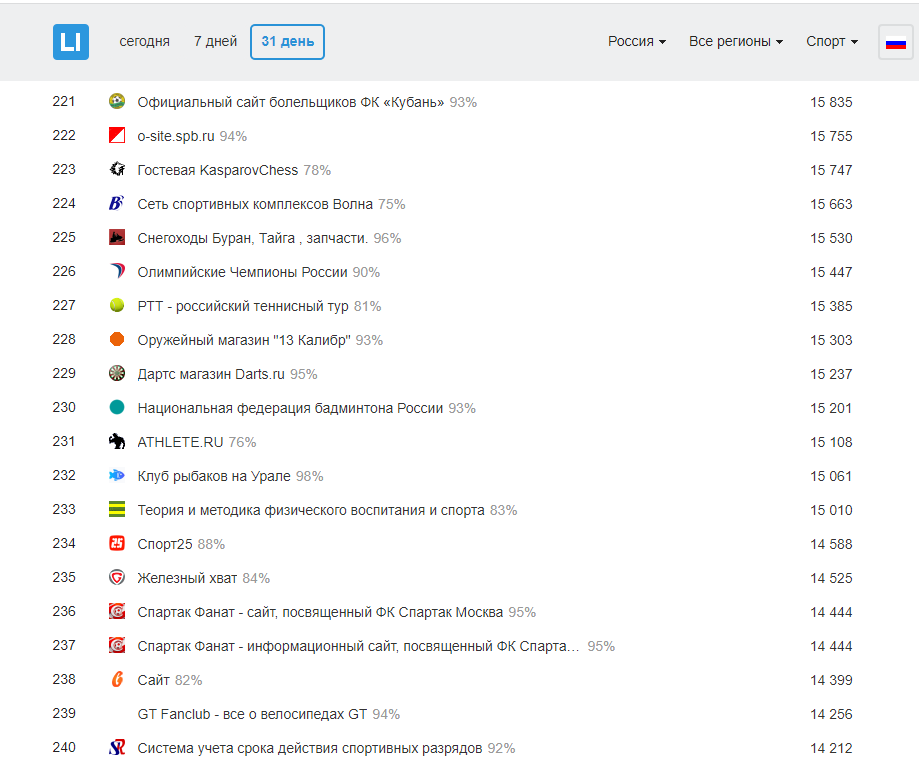This screenshot has width=919, height=768.
Task: Click the orange 13 Калибр favicon
Action: click(117, 339)
